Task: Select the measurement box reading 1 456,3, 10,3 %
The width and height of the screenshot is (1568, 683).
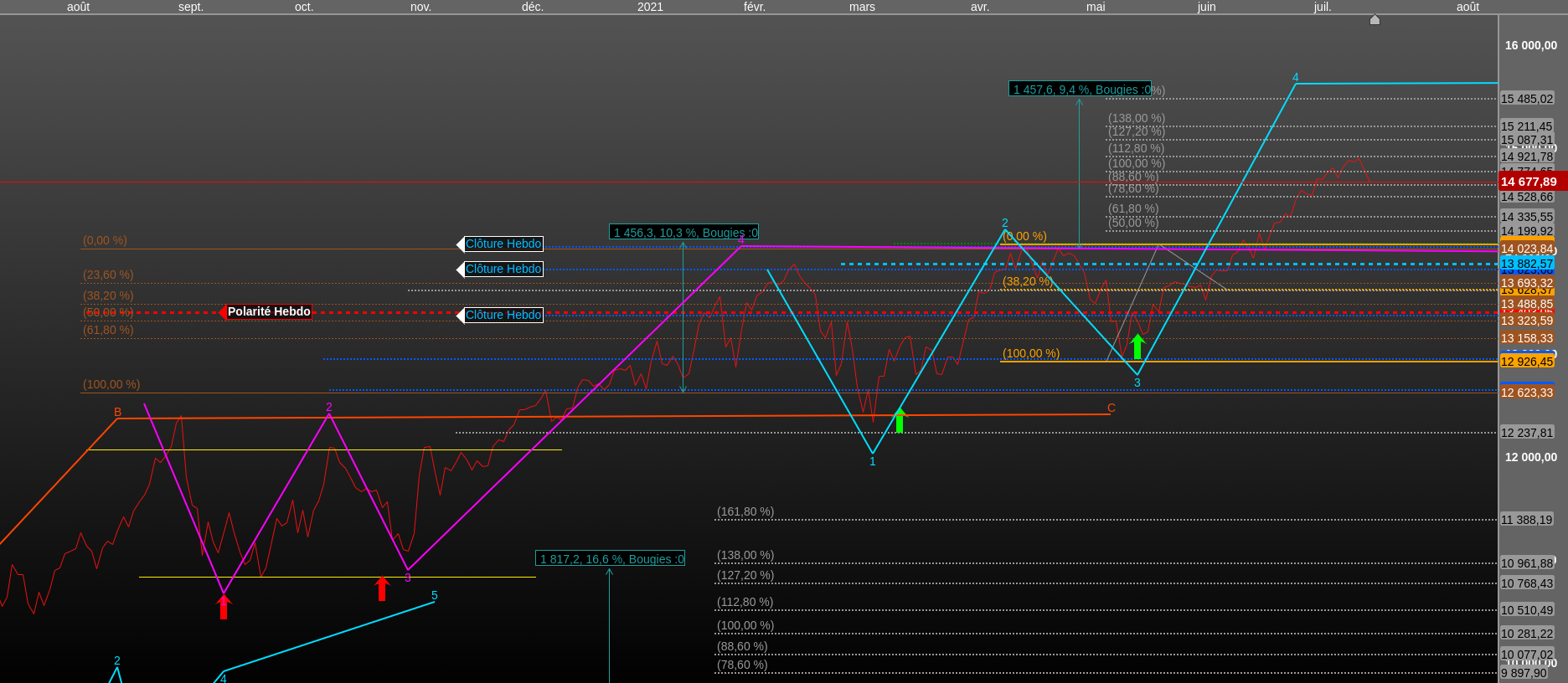Action: click(x=684, y=233)
